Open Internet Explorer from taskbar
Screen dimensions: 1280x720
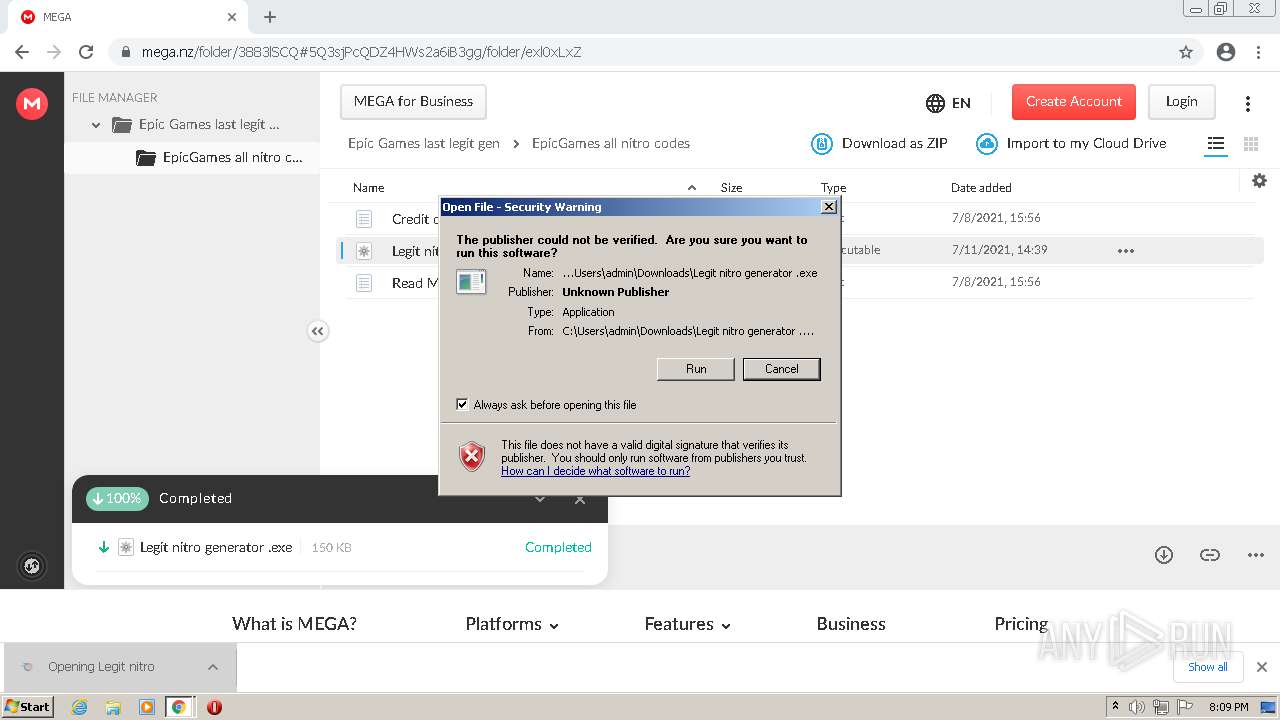point(79,707)
